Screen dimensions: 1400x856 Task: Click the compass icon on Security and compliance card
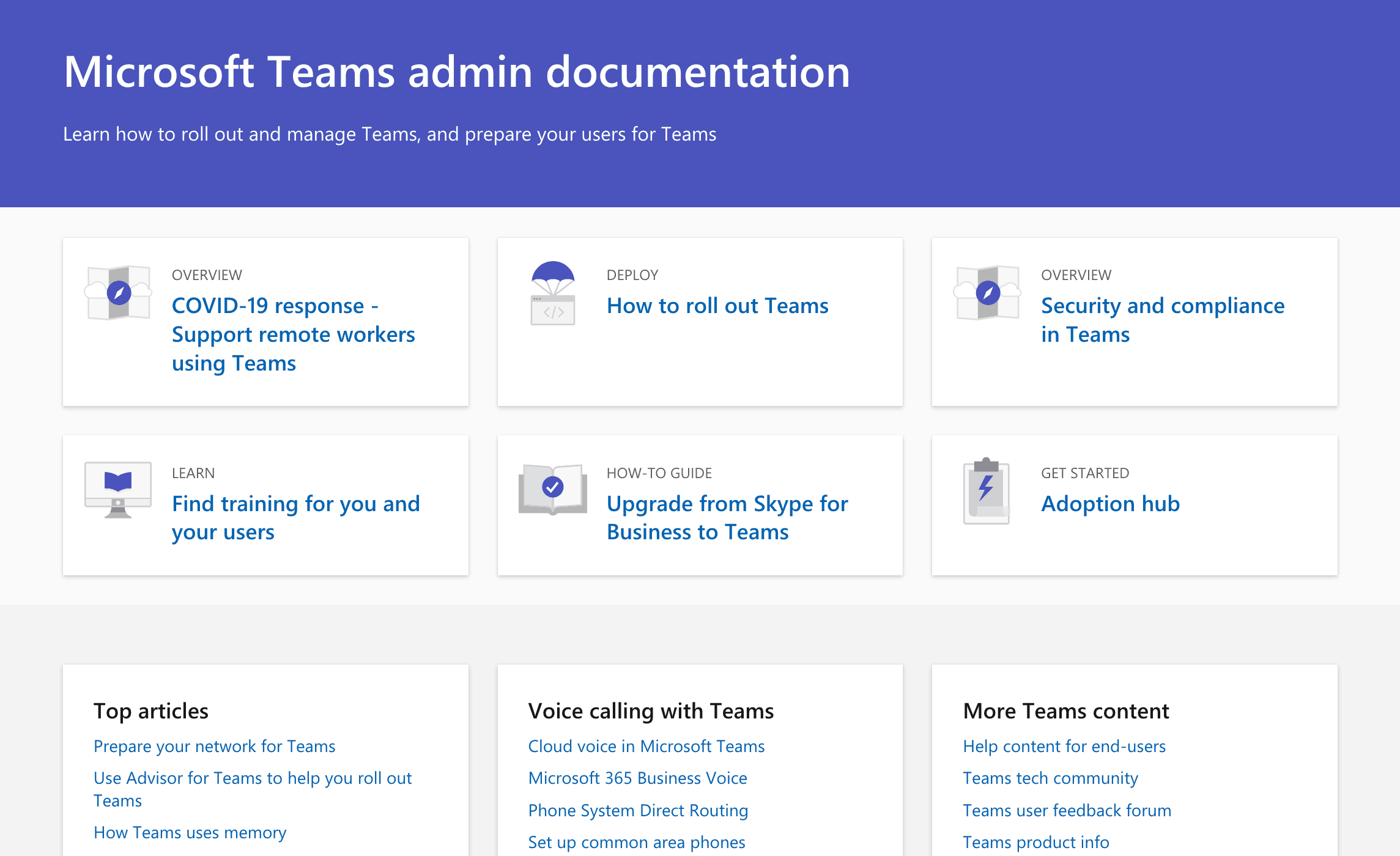coord(987,292)
